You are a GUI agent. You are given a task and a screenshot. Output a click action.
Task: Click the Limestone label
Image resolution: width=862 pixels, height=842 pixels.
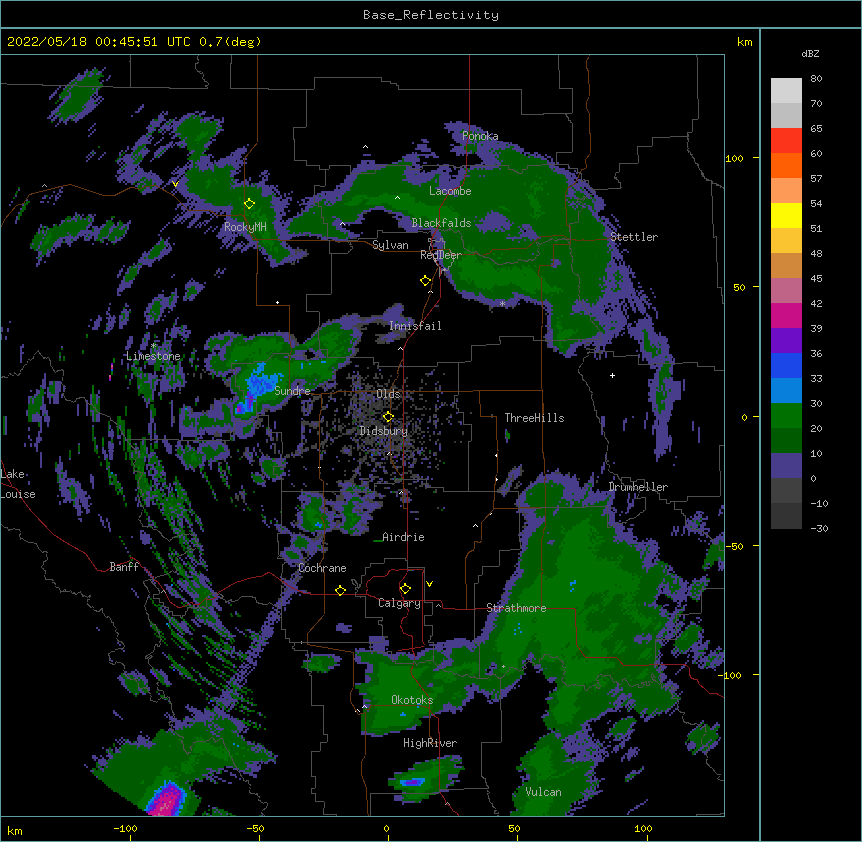point(153,356)
